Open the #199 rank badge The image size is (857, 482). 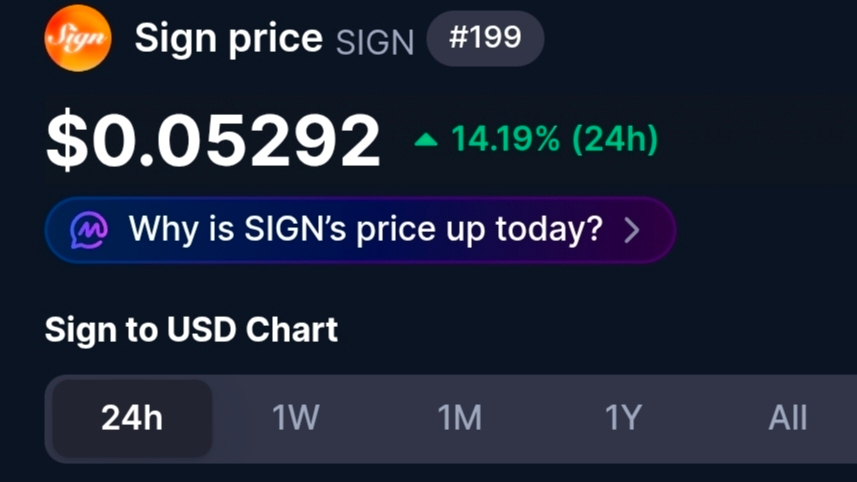pos(485,38)
